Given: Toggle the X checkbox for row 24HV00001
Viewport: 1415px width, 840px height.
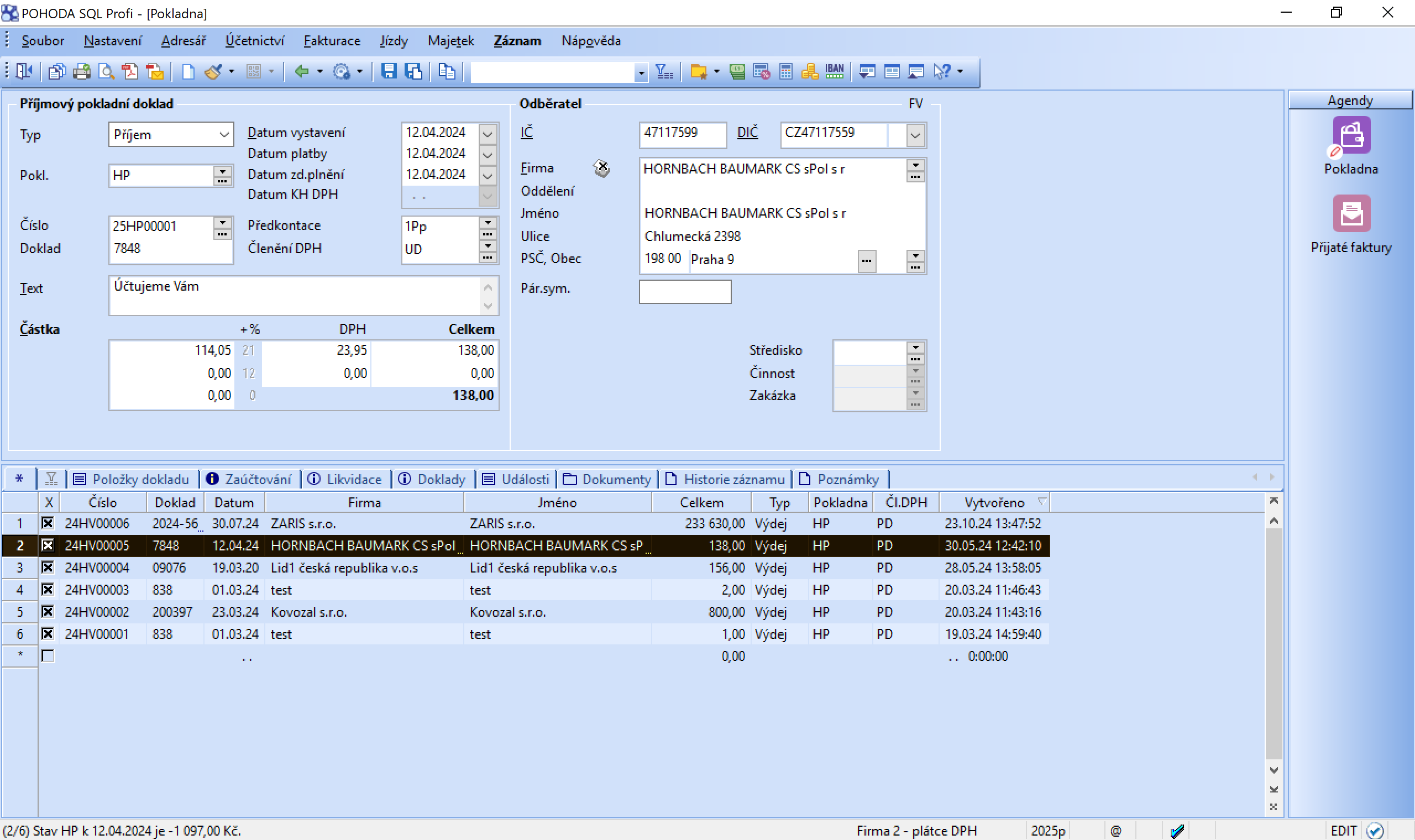Looking at the screenshot, I should [48, 633].
